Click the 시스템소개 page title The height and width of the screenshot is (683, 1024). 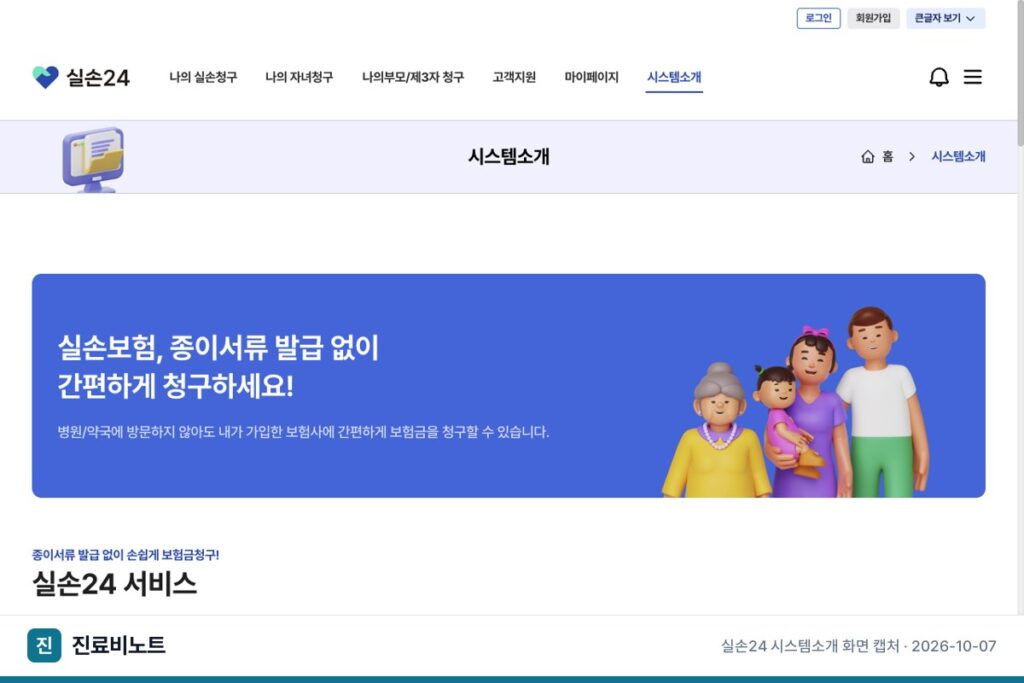(x=509, y=157)
